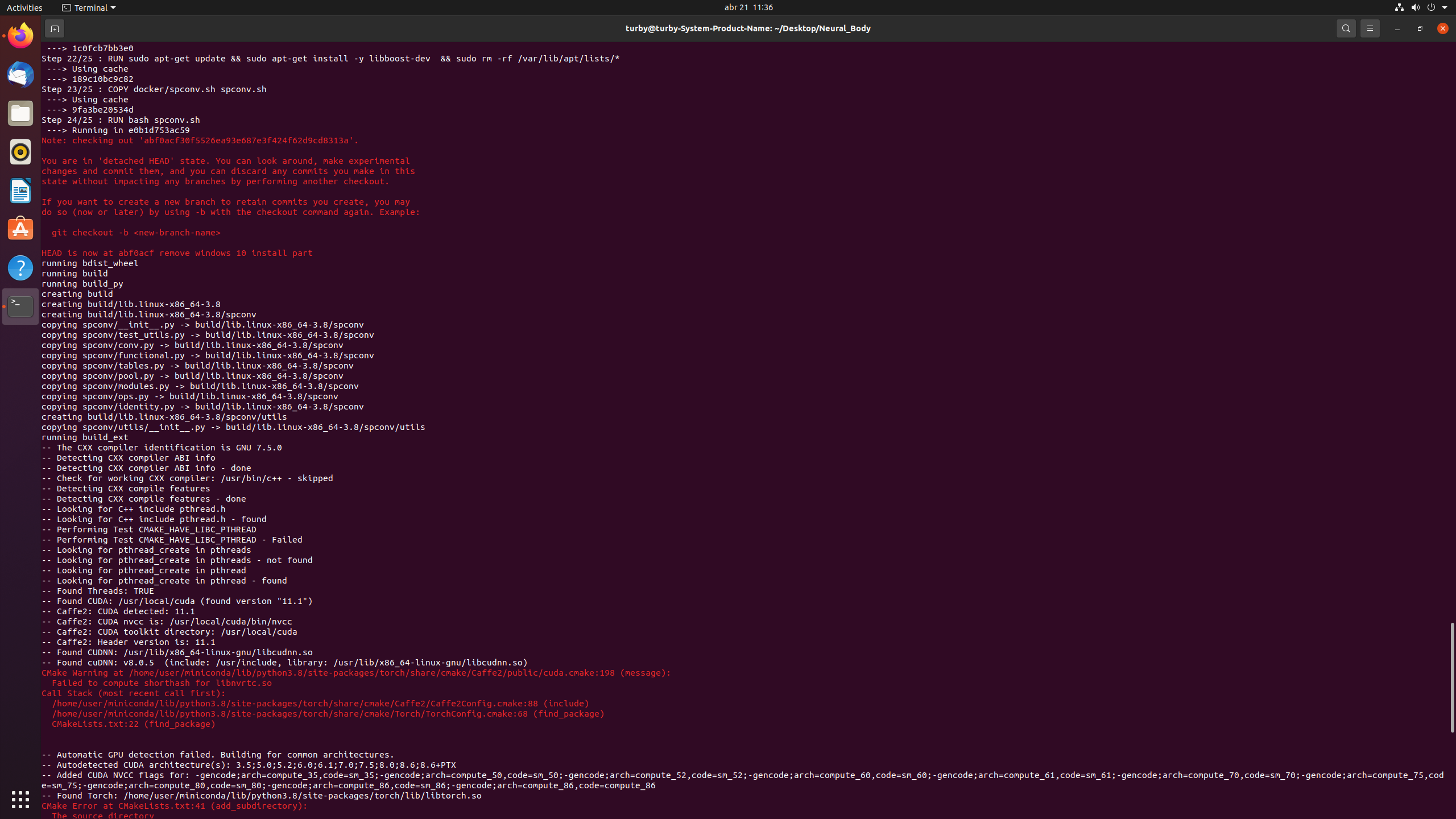This screenshot has width=1456, height=819.
Task: Click the terminal search magnifier icon
Action: coord(1345,28)
